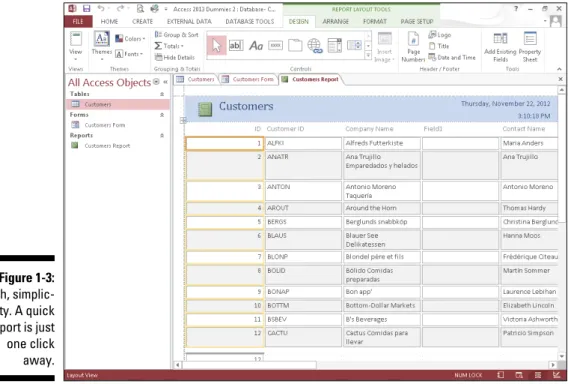
Task: Open the Colors theme dropdown
Action: 130,39
